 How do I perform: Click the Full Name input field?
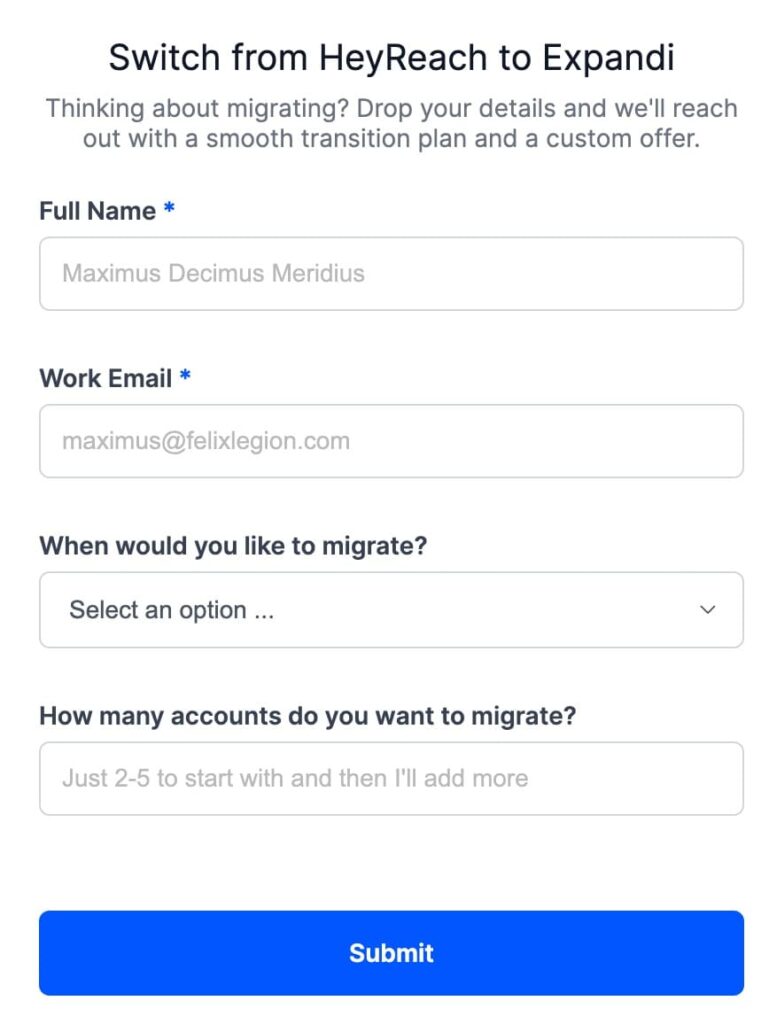click(391, 273)
